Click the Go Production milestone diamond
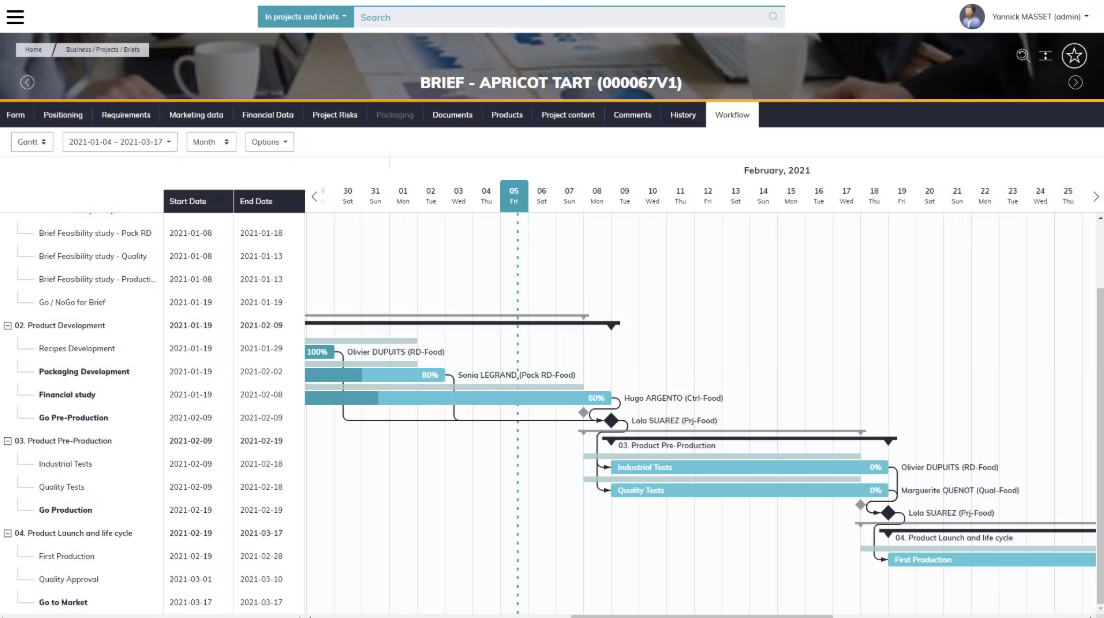This screenshot has width=1104, height=618. 889,513
